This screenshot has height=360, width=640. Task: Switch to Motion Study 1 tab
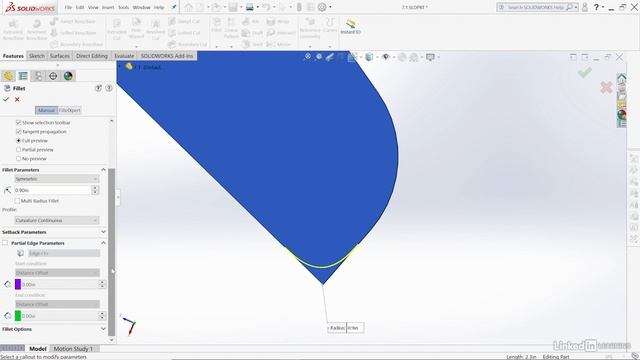(73, 349)
